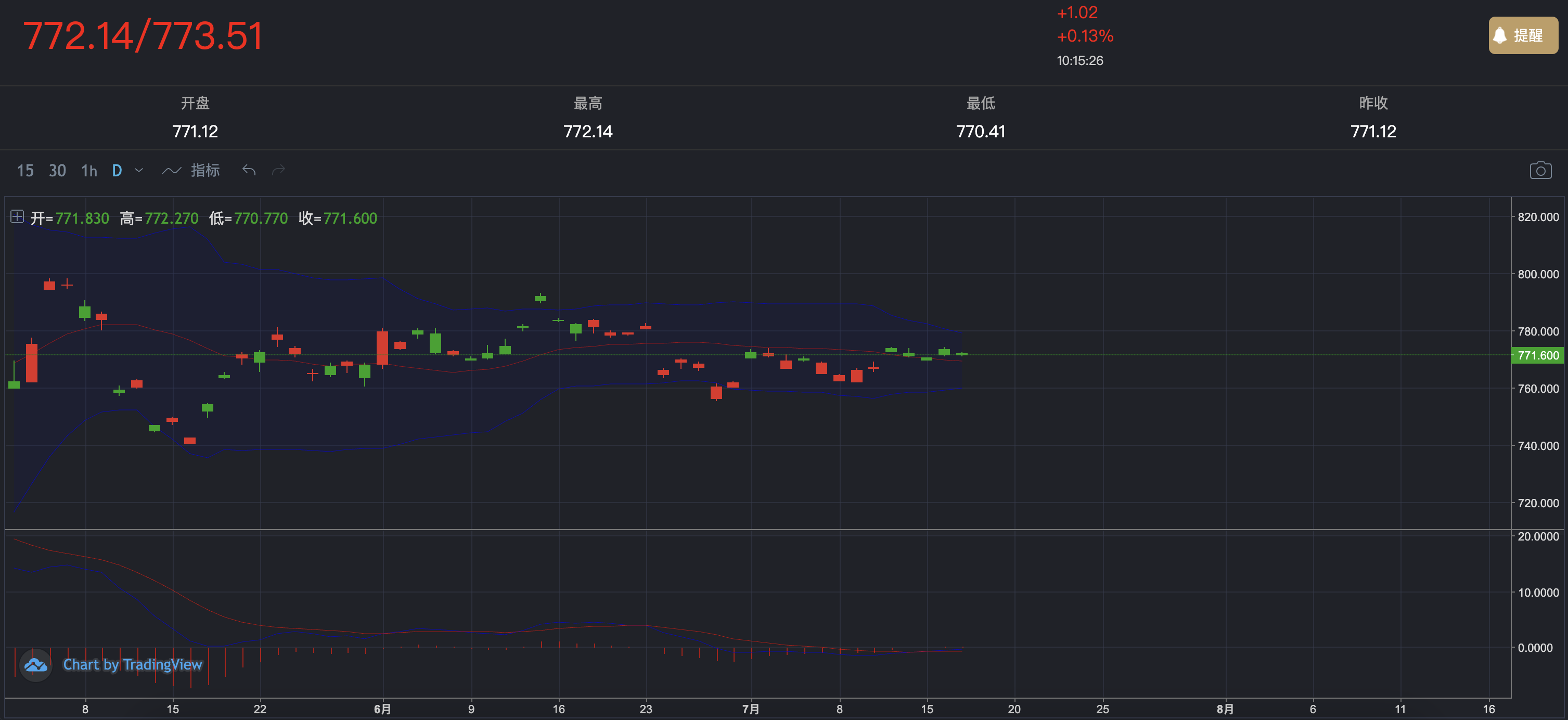Open the timeframe dropdown chevron next to D

[139, 171]
